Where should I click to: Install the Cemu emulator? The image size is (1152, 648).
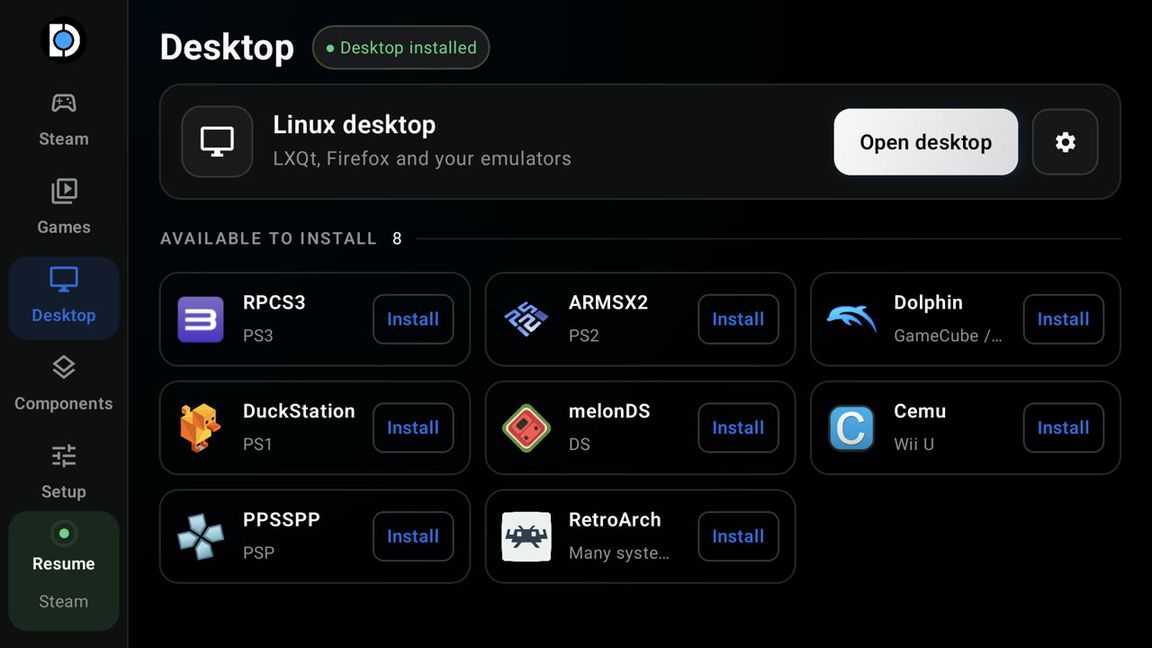coord(1063,428)
